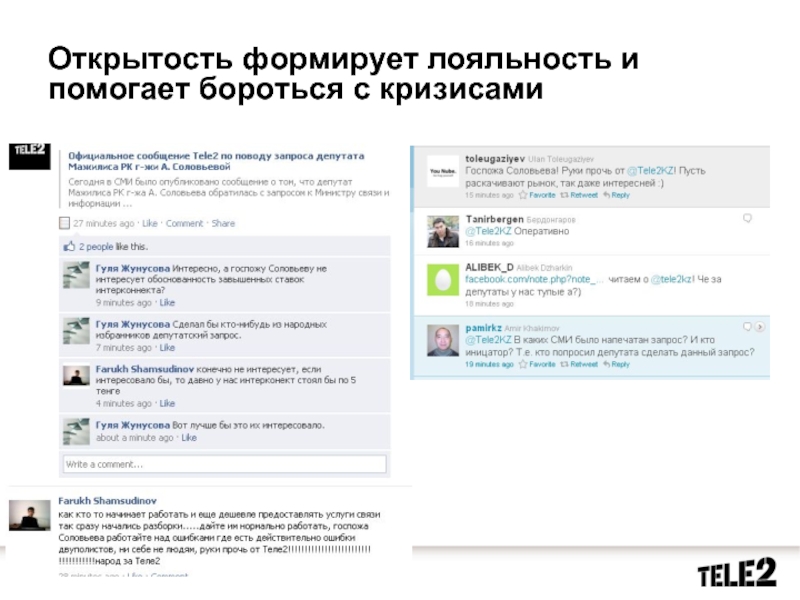
Task: Open Farukh Shamsudinov's wall post author link
Action: click(x=108, y=501)
